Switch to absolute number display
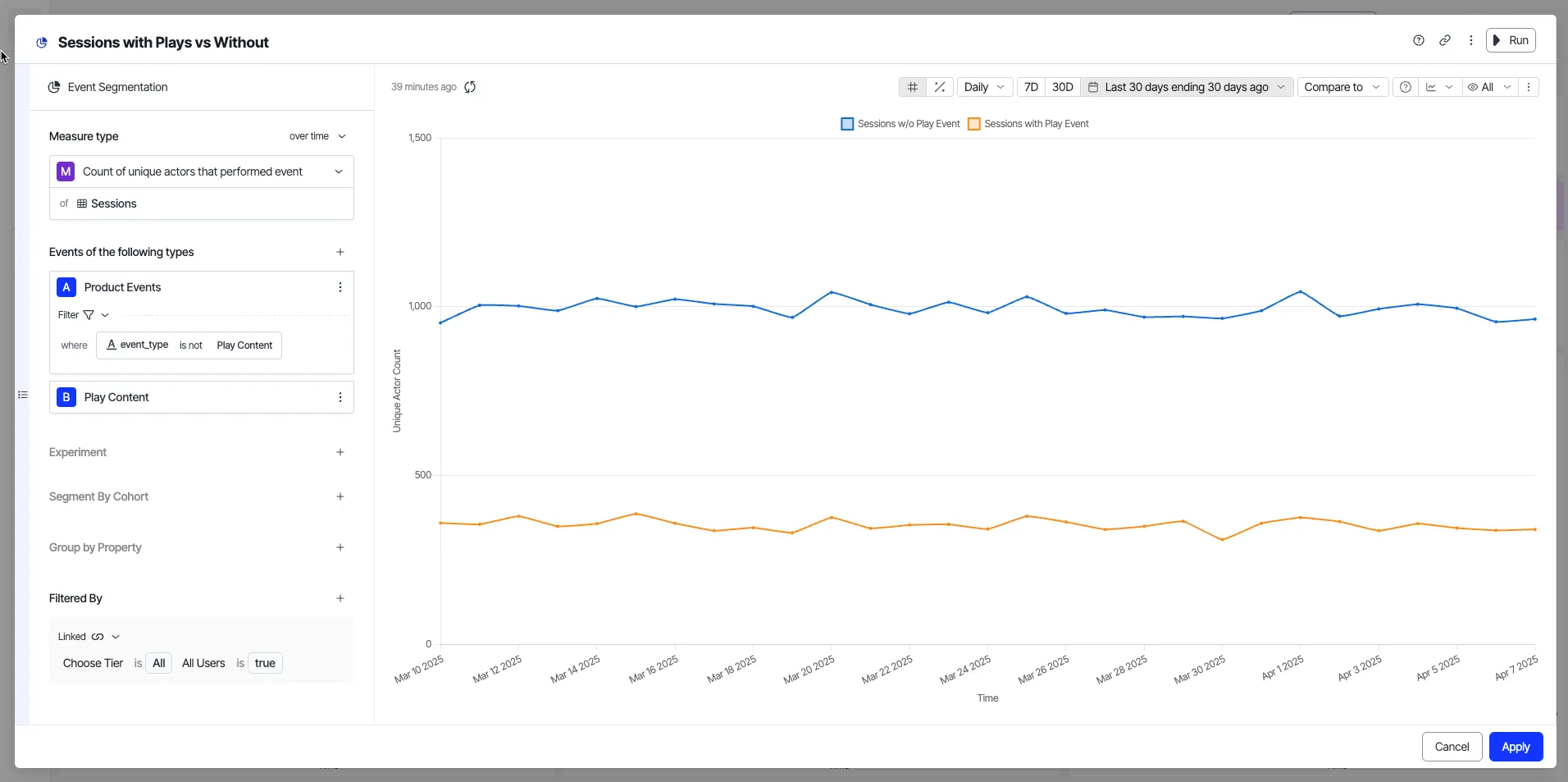1568x782 pixels. (913, 87)
